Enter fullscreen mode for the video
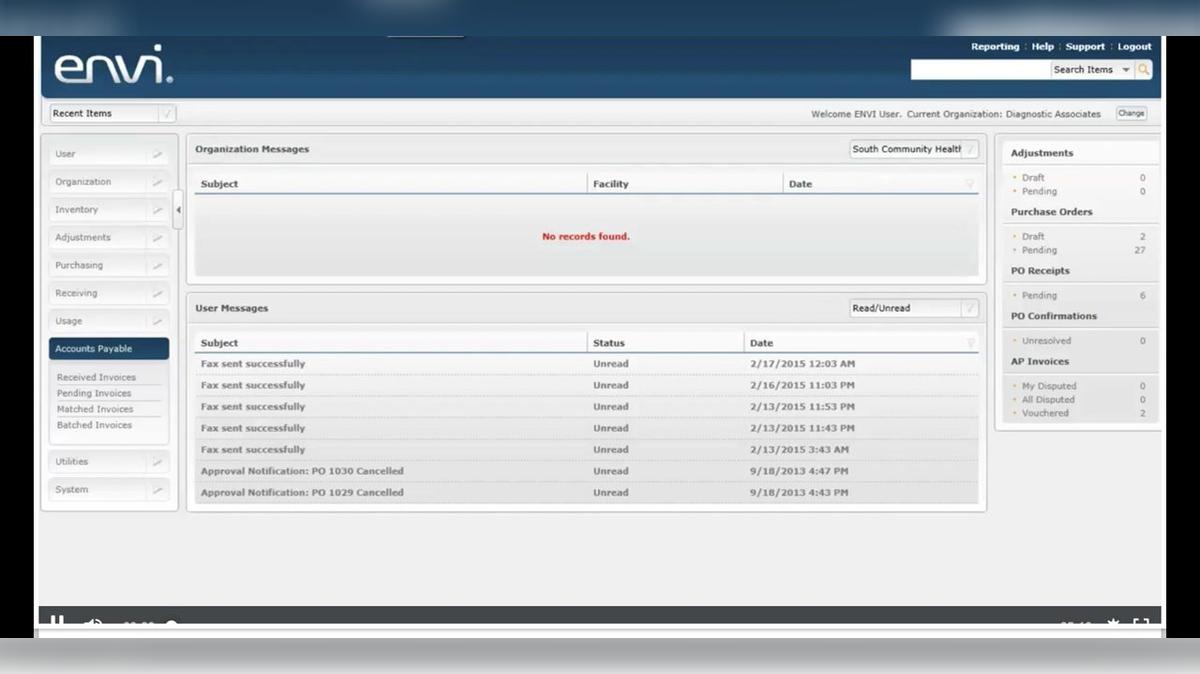Screen dimensions: 1200x674 coord(1141,622)
